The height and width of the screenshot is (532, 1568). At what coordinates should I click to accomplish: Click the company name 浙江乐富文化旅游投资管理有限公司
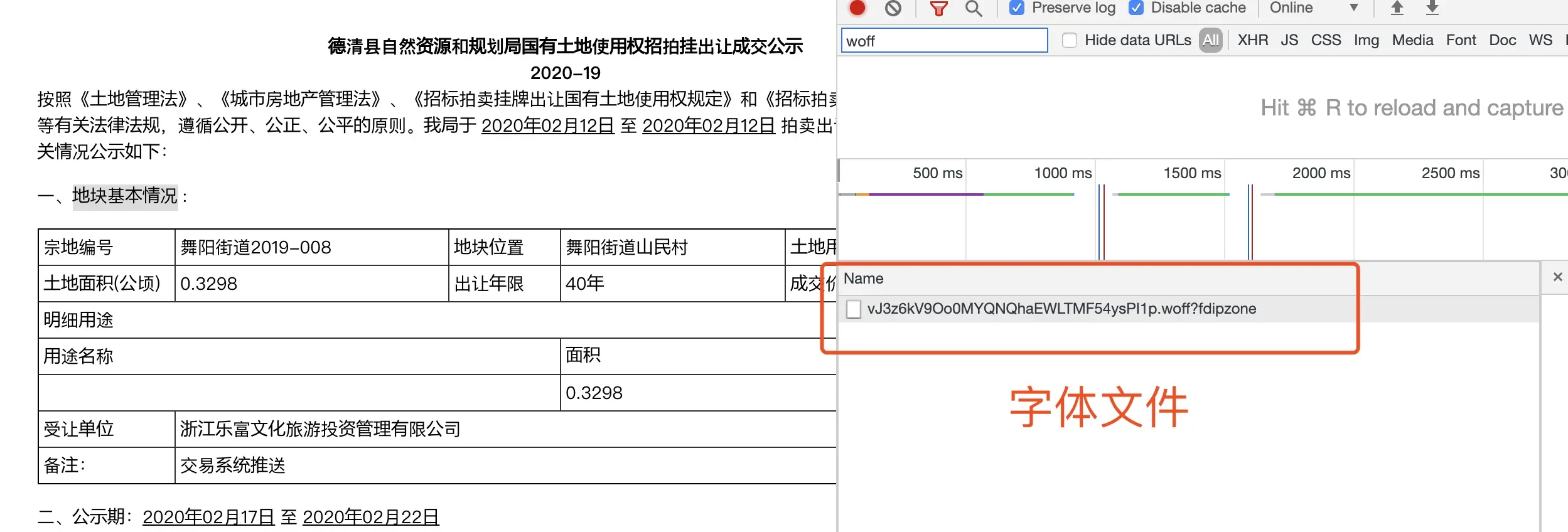(x=320, y=429)
